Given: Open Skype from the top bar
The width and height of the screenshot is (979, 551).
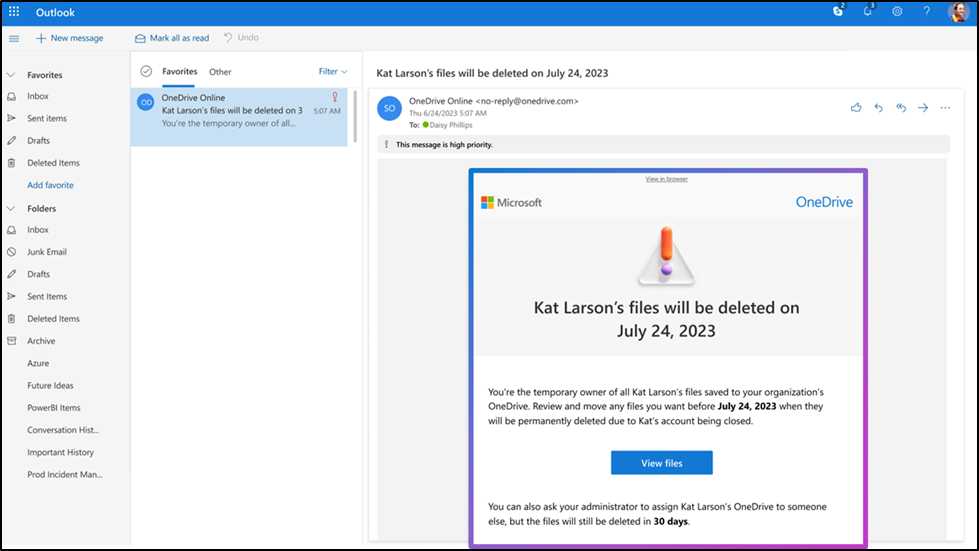Looking at the screenshot, I should click(x=837, y=12).
